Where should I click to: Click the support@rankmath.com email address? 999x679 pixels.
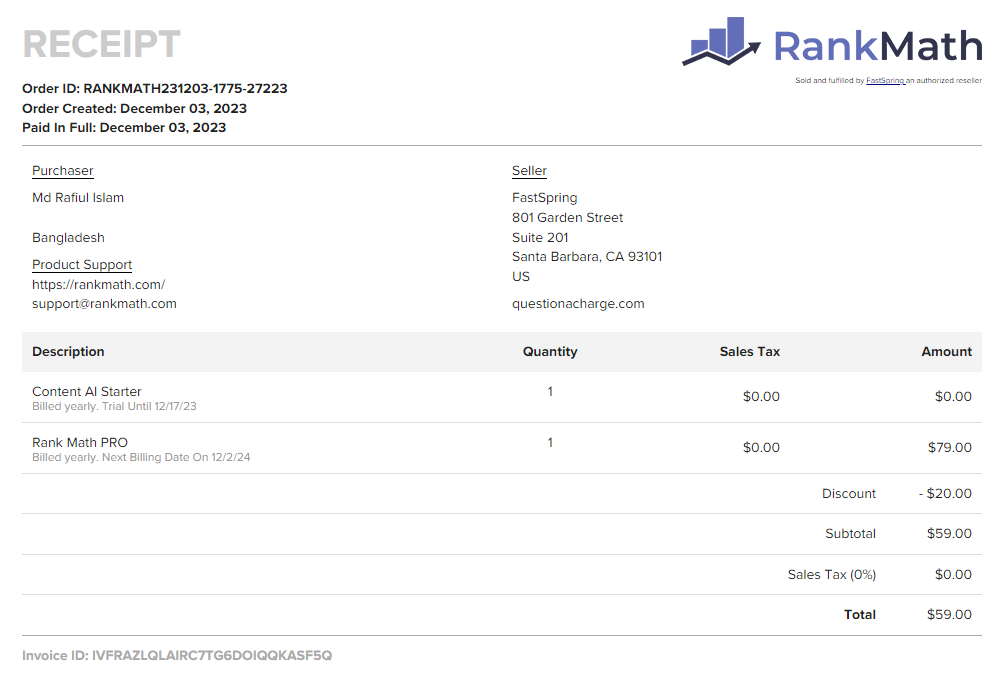(x=104, y=304)
